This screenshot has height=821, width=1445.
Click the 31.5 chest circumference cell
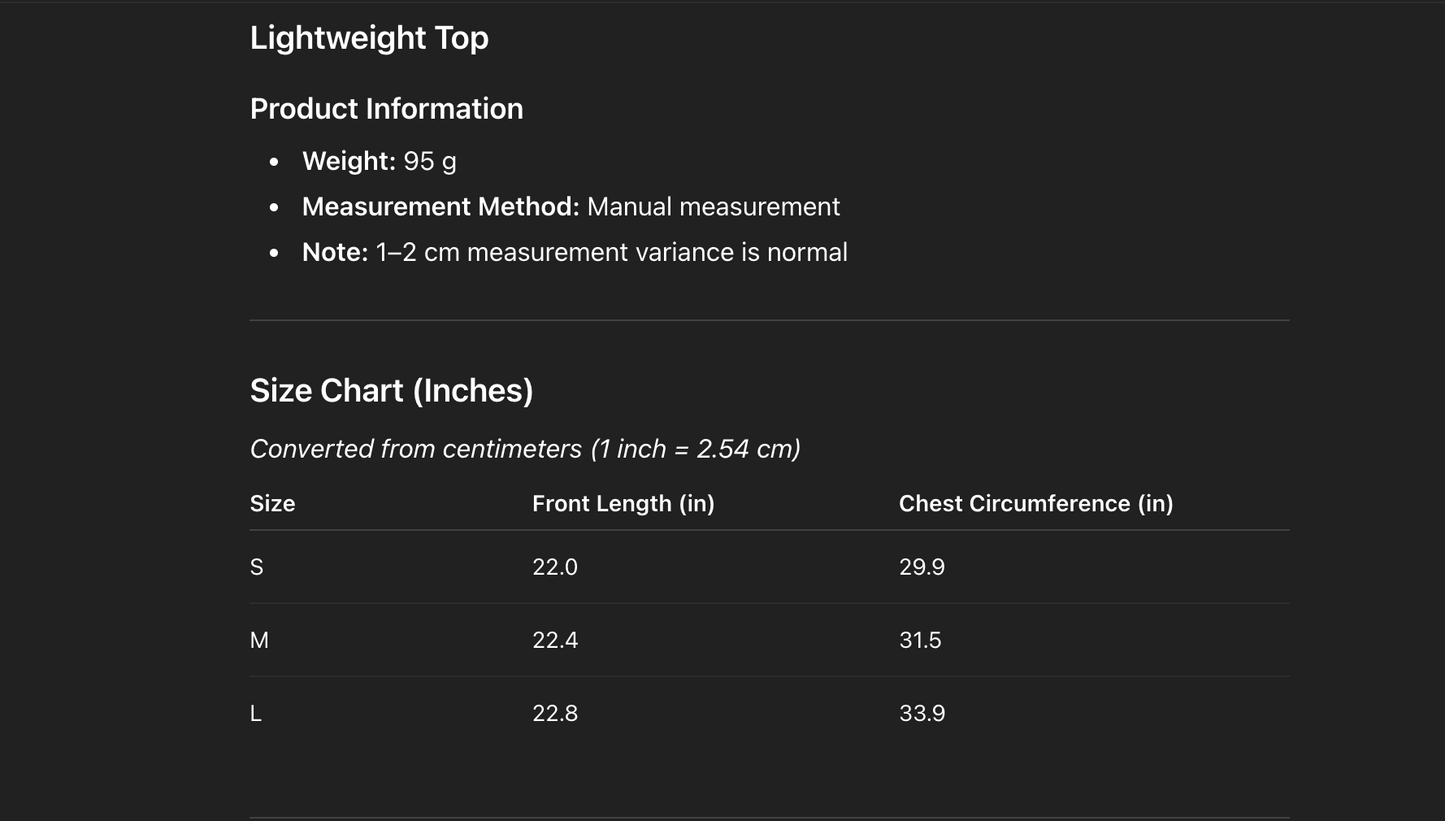click(x=920, y=640)
